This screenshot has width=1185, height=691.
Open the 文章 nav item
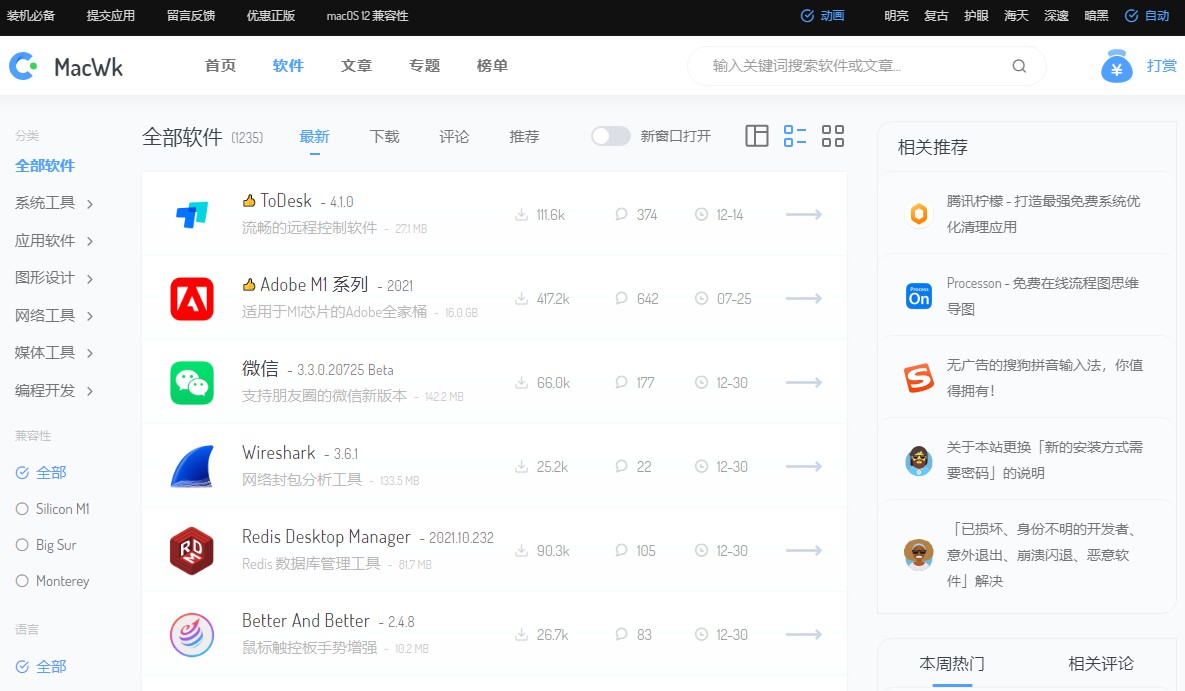[x=356, y=66]
